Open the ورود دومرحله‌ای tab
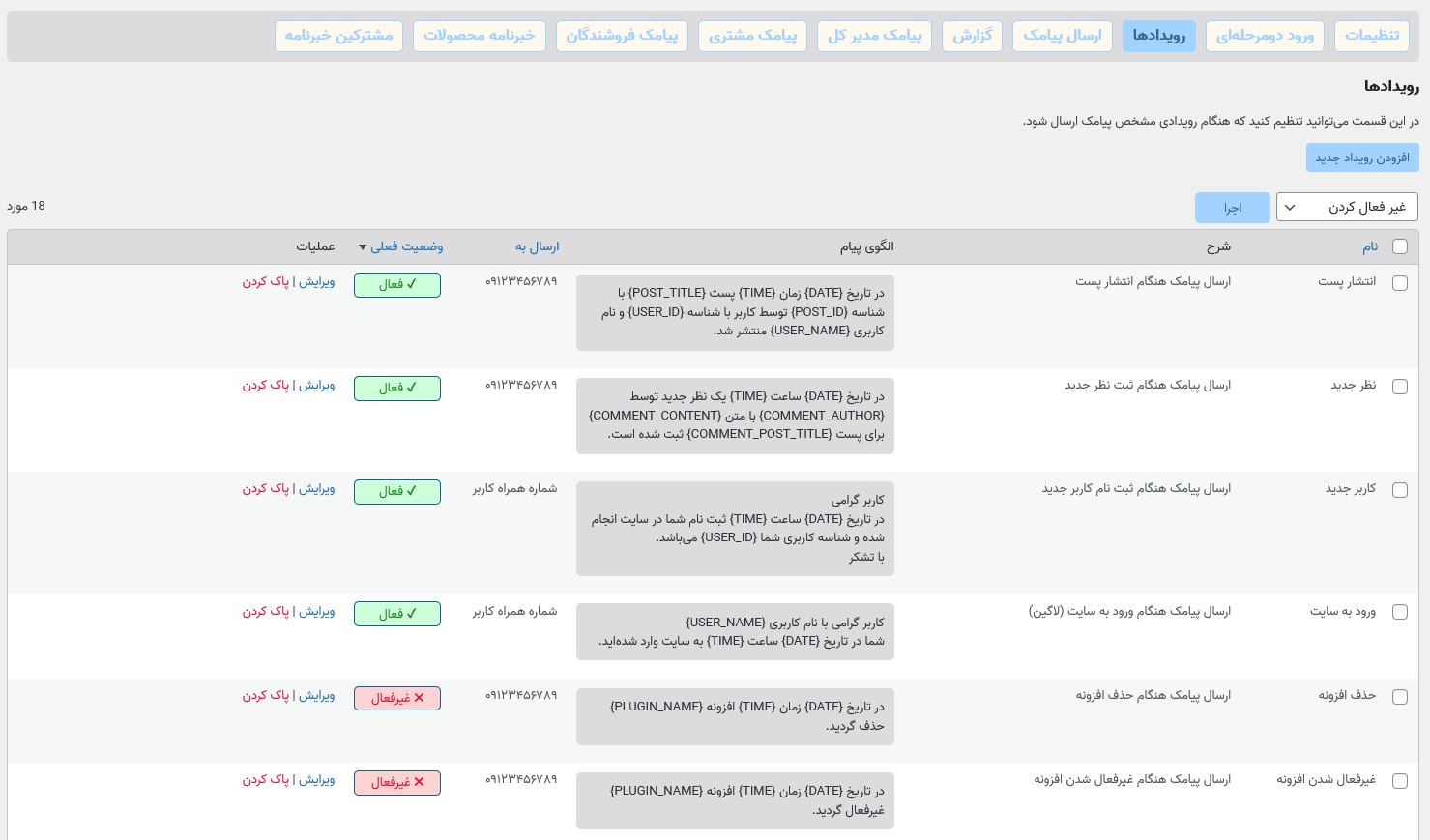Screen dimensions: 1430x840 click(1265, 36)
